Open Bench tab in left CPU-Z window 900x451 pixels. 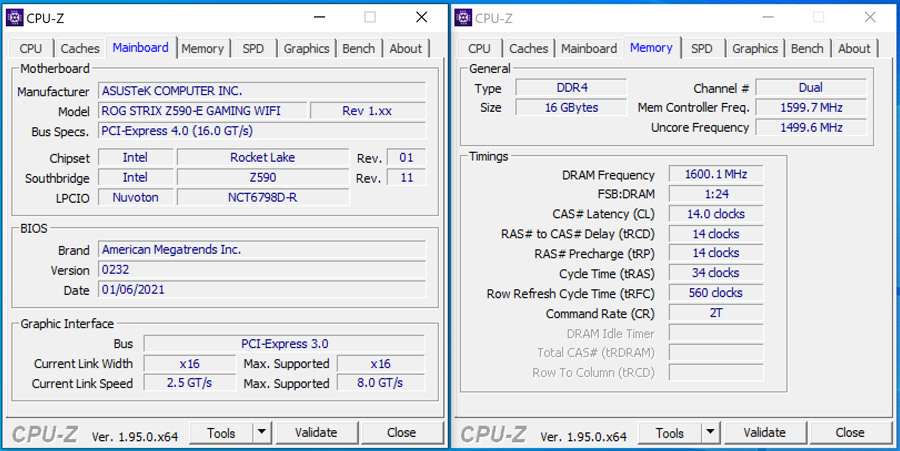coord(359,49)
